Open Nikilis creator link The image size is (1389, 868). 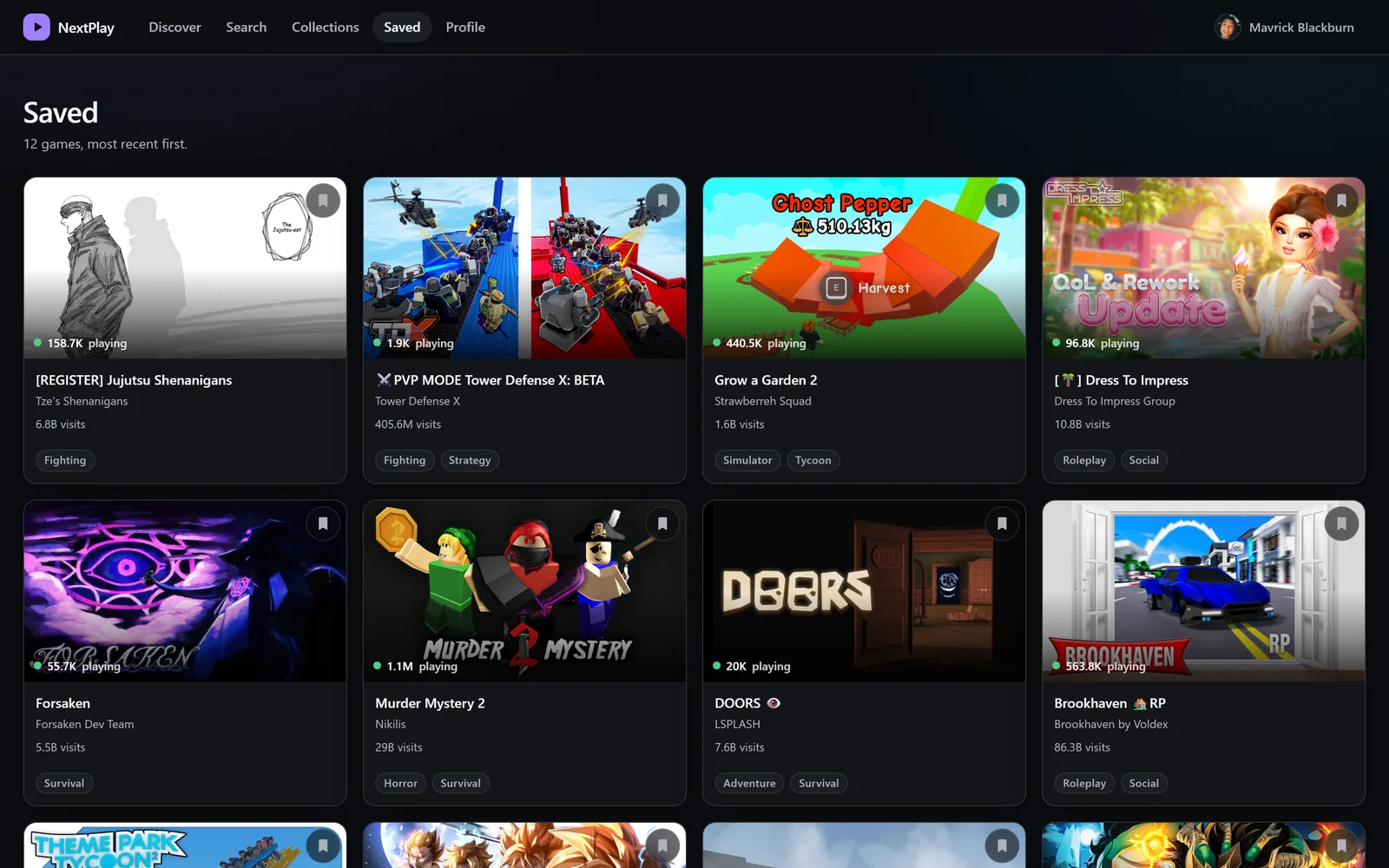click(391, 724)
